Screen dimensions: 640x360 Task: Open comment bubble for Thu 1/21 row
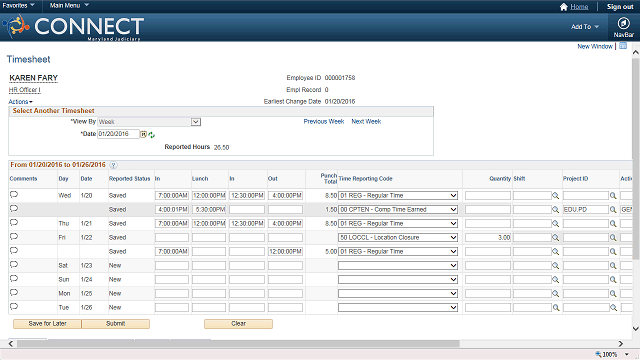[x=14, y=223]
